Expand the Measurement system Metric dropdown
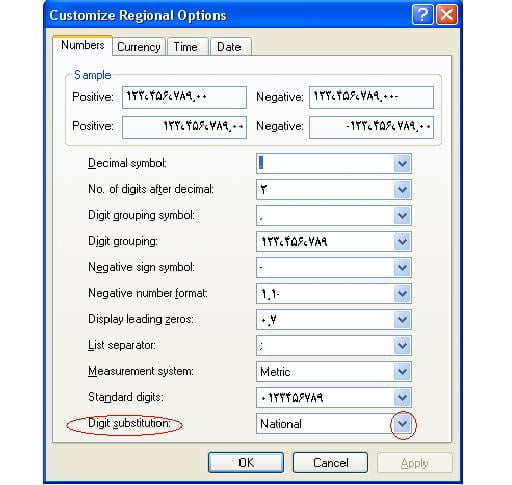 (402, 372)
